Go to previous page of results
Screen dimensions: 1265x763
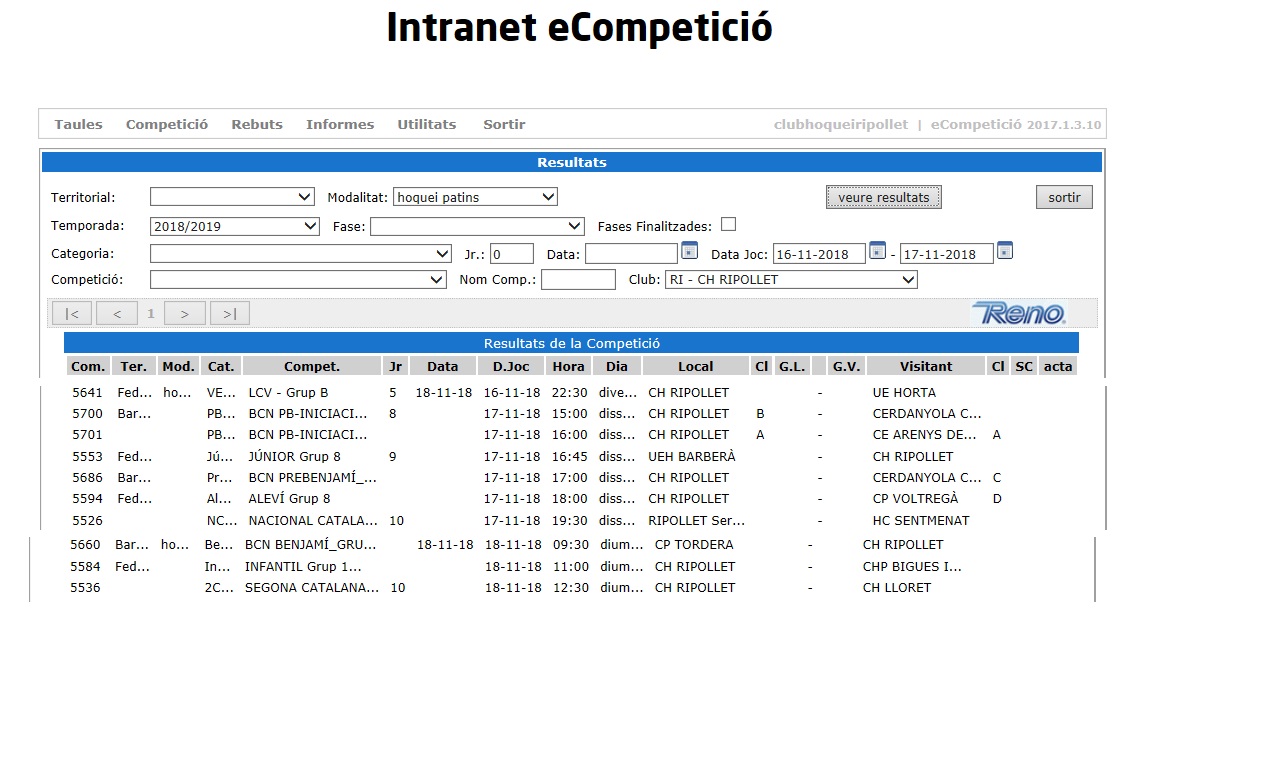coord(117,313)
